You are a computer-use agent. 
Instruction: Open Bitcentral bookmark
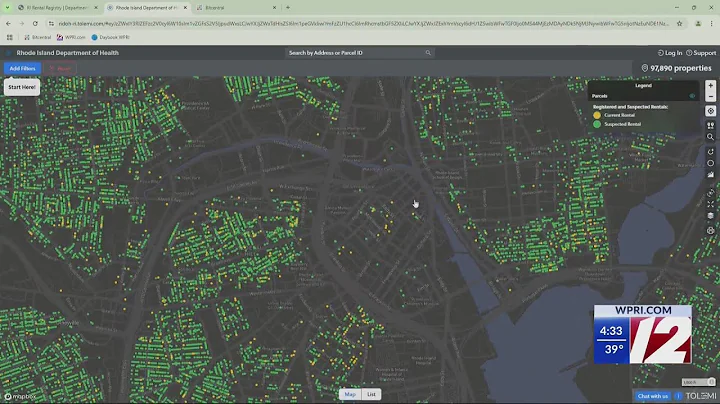[38, 37]
